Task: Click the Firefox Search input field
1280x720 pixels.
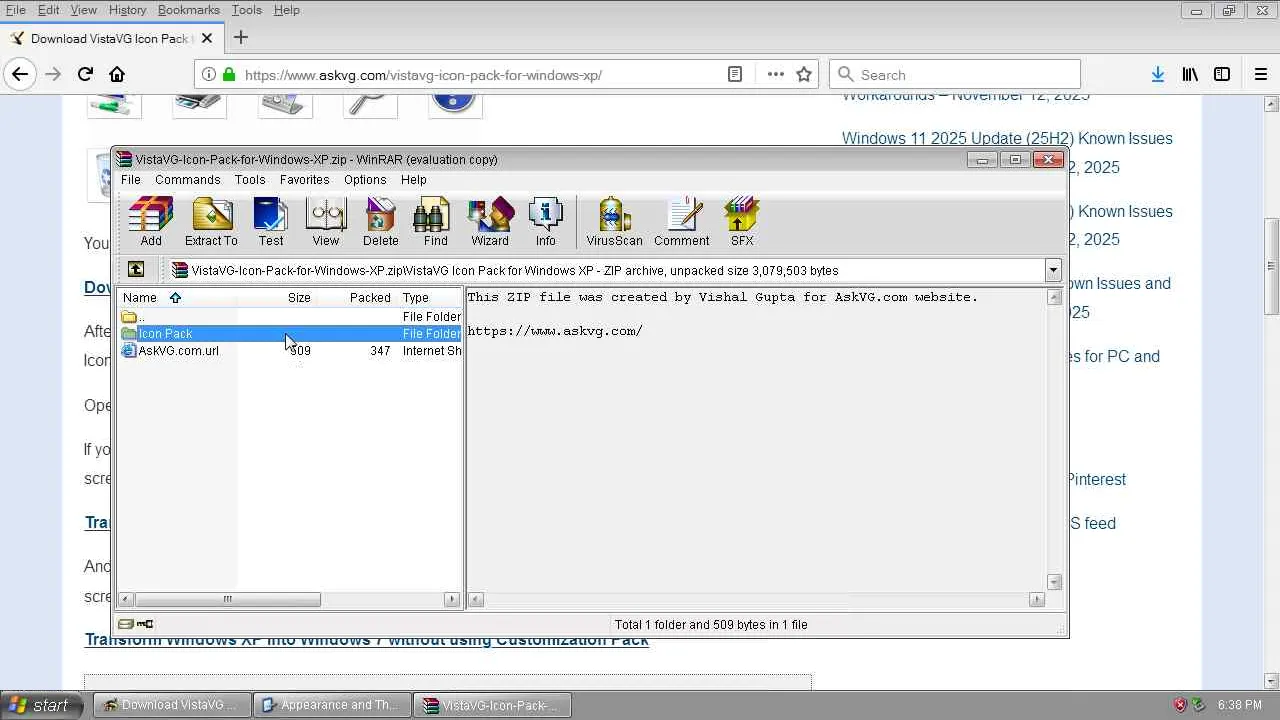Action: tap(955, 74)
